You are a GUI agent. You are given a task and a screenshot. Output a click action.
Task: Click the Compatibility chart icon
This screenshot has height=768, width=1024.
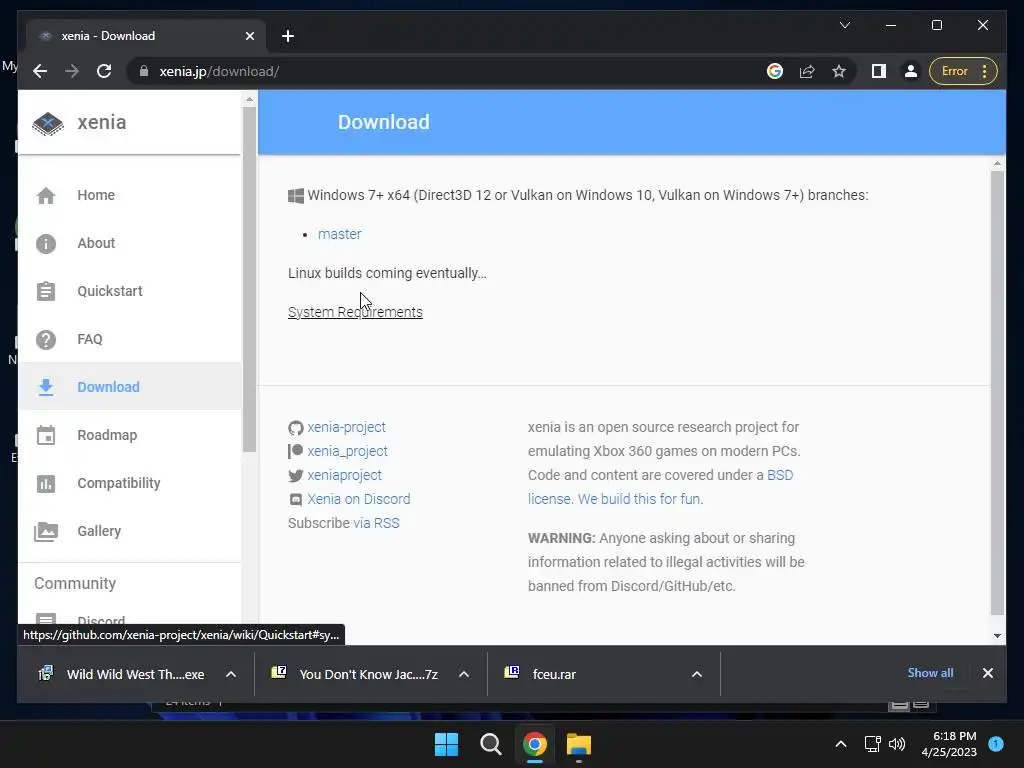(46, 483)
